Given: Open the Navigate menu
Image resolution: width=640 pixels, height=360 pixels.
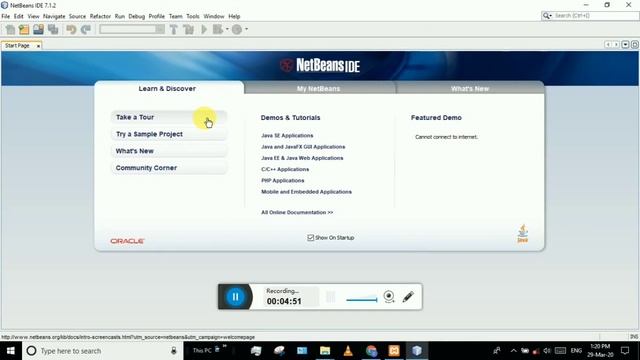Looking at the screenshot, I should (54, 16).
